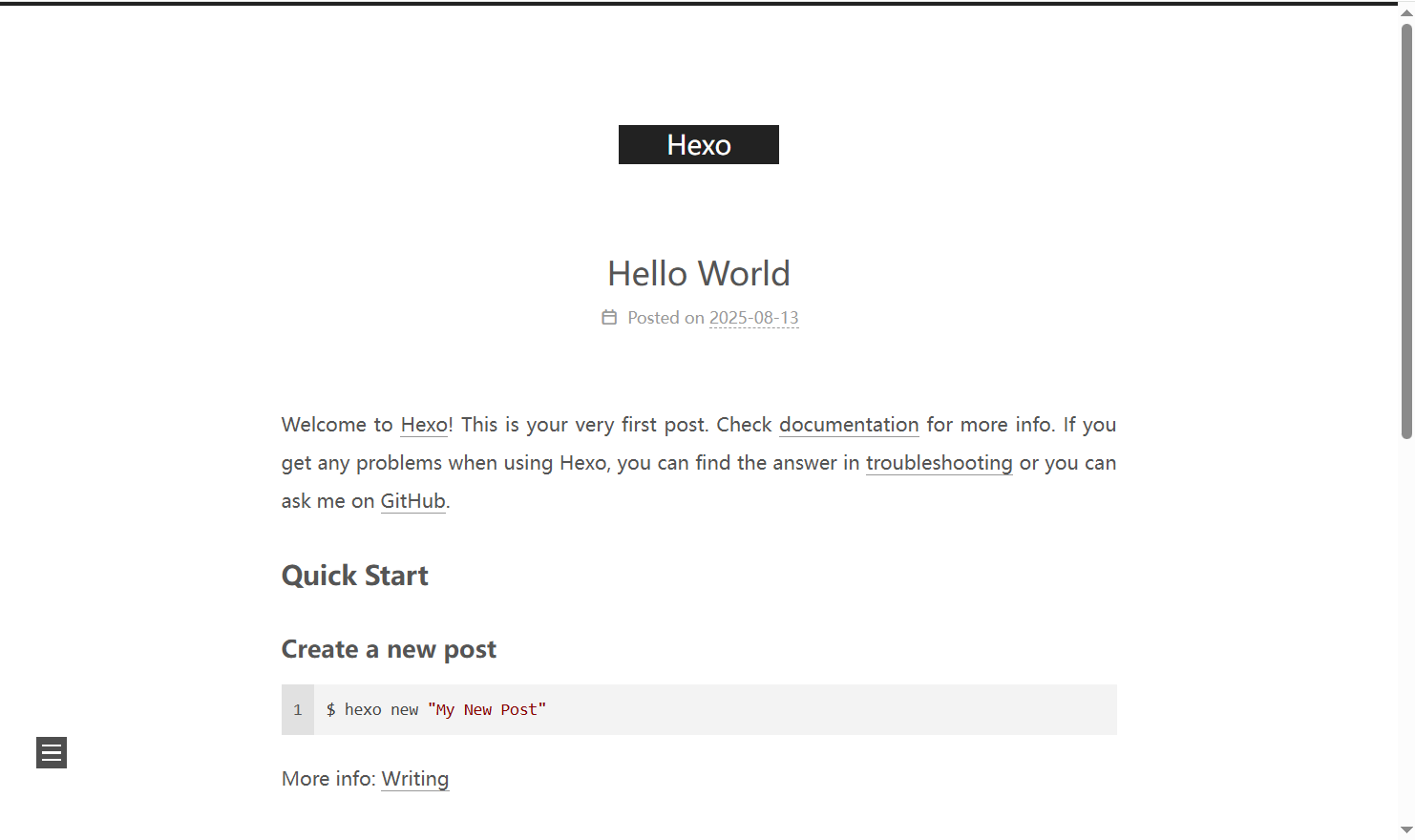Click the calendar icon beside Posted on

[609, 317]
